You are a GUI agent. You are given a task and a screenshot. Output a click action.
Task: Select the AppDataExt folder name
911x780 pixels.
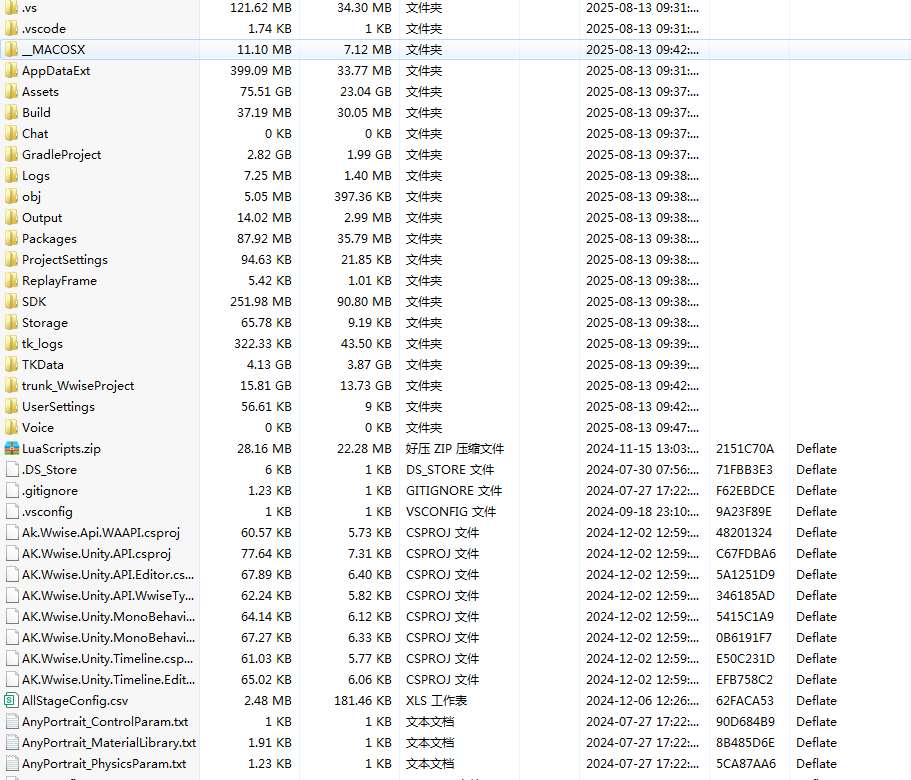56,71
